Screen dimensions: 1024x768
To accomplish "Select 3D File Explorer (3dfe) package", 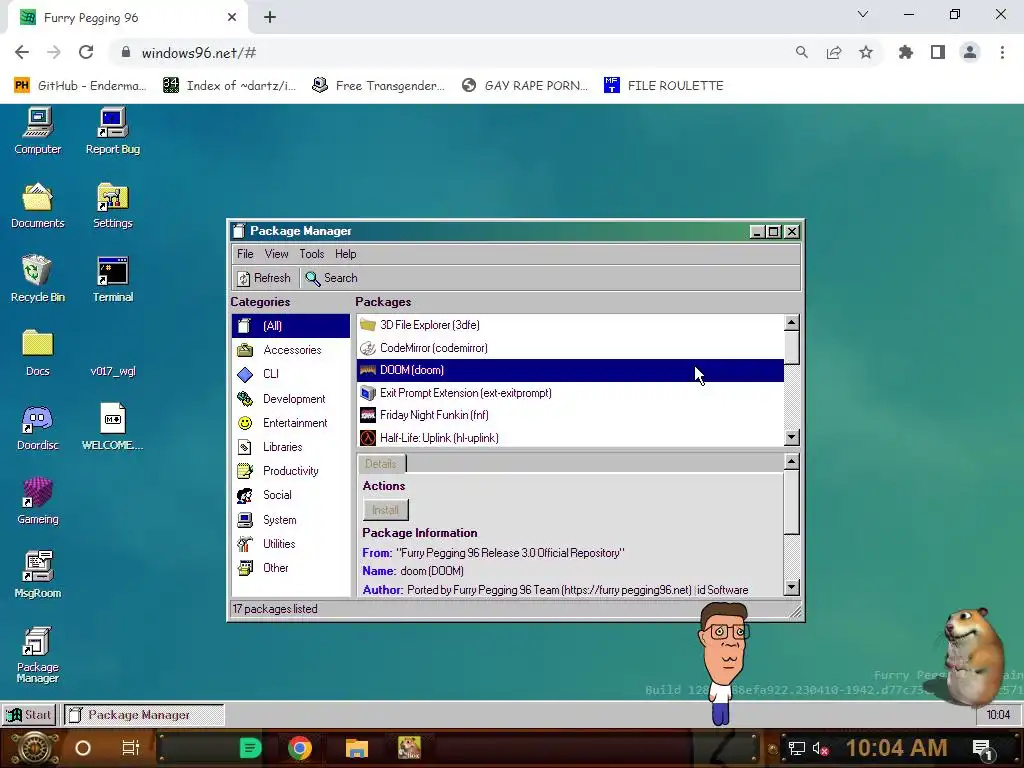I will click(x=570, y=325).
